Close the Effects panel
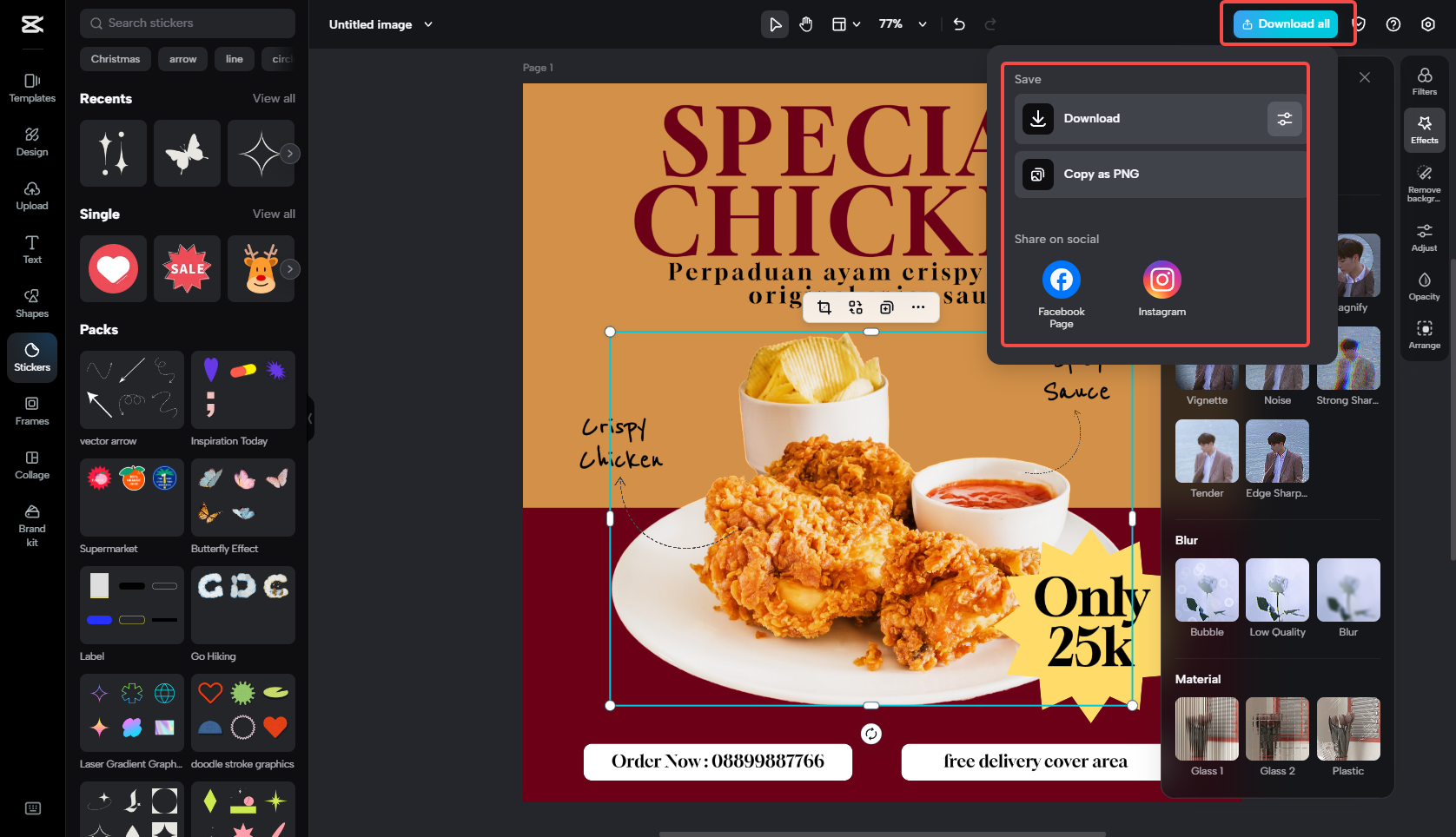The height and width of the screenshot is (837, 1456). click(1365, 77)
